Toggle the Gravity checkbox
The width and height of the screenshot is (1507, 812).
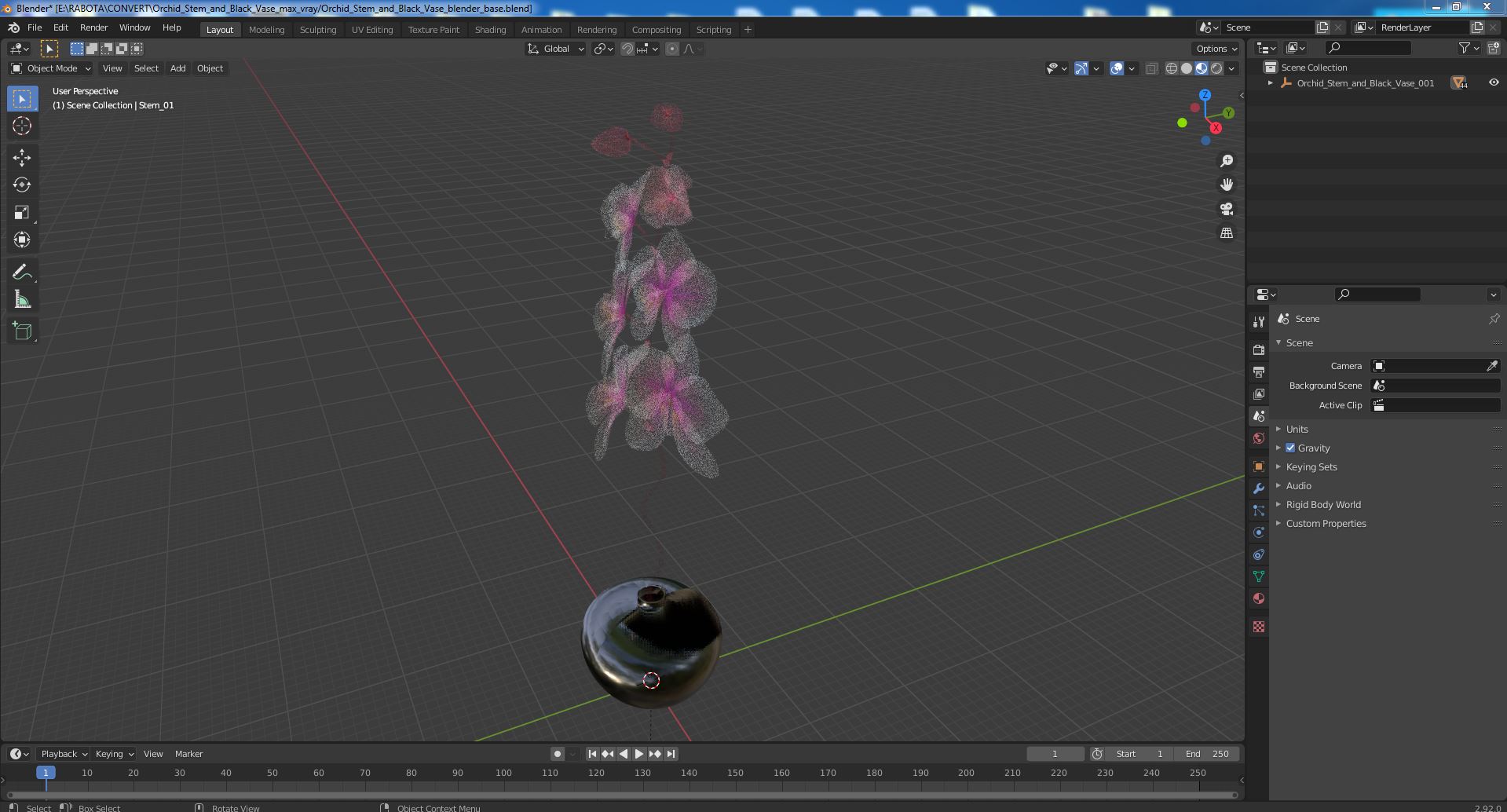pyautogui.click(x=1290, y=448)
